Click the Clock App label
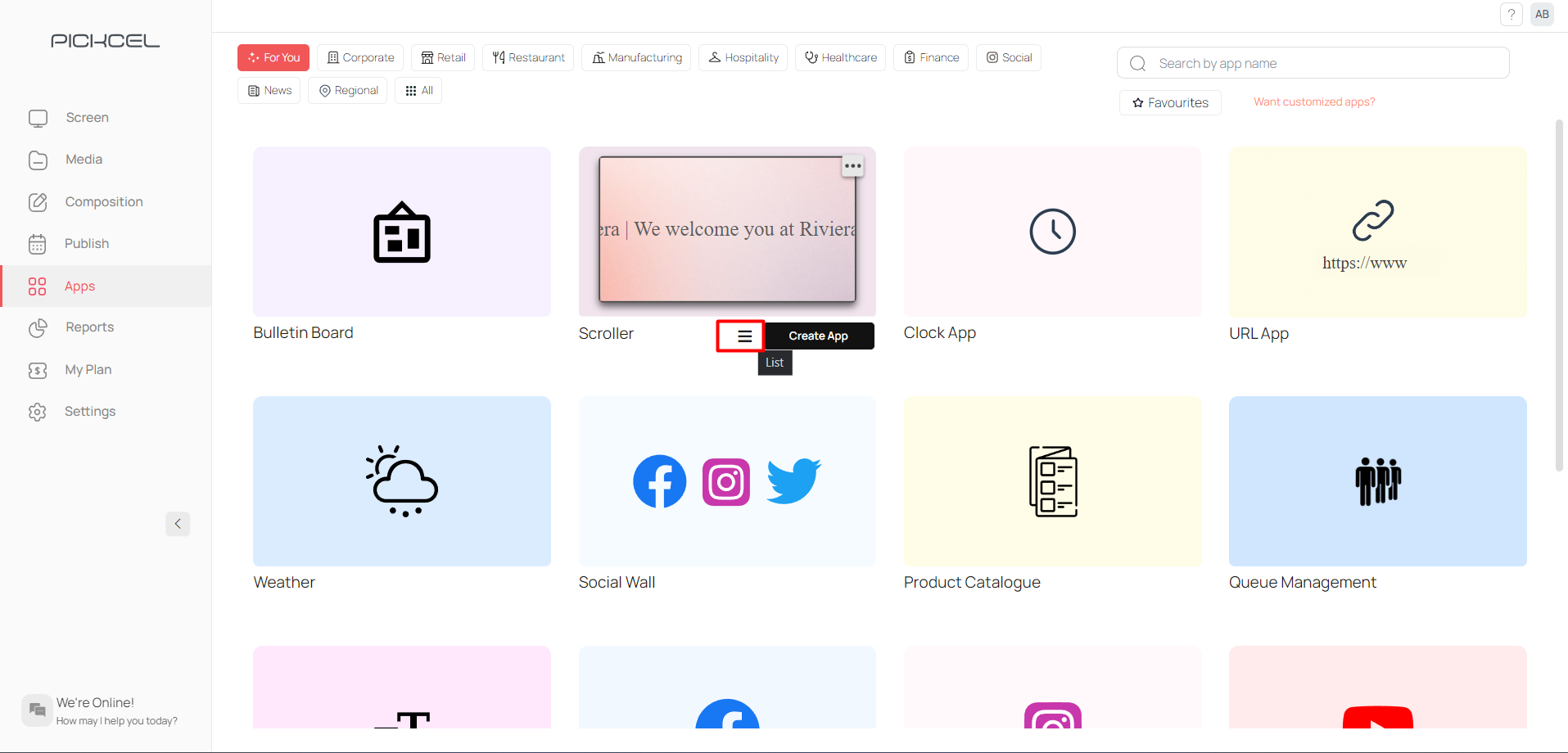The image size is (1568, 753). point(940,332)
